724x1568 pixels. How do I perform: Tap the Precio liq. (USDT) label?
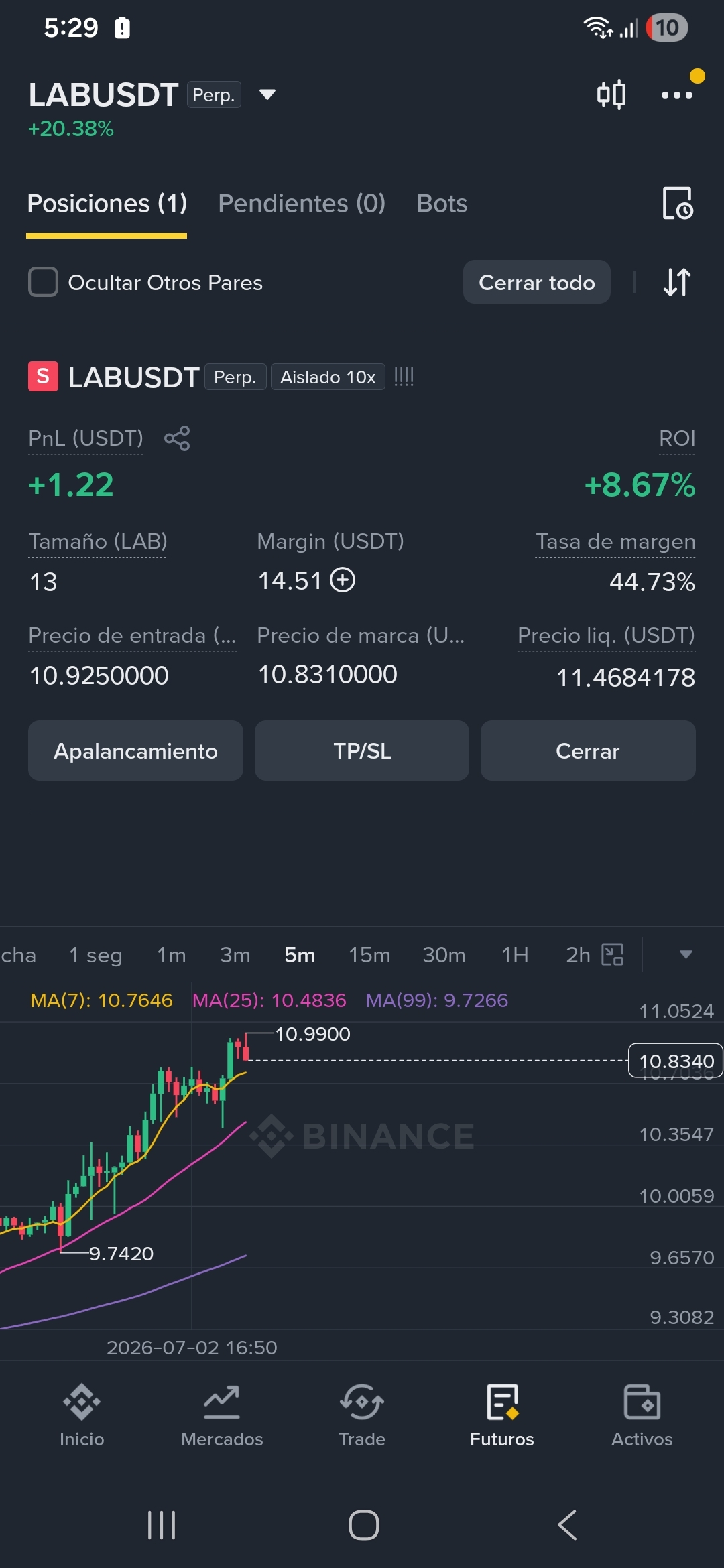pyautogui.click(x=606, y=635)
